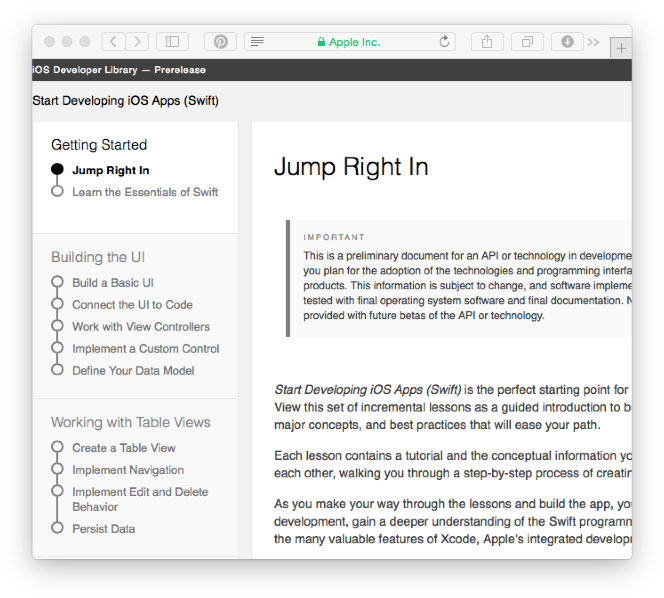Go back with the Safari back arrow
Screen dimensions: 664x598
[113, 42]
